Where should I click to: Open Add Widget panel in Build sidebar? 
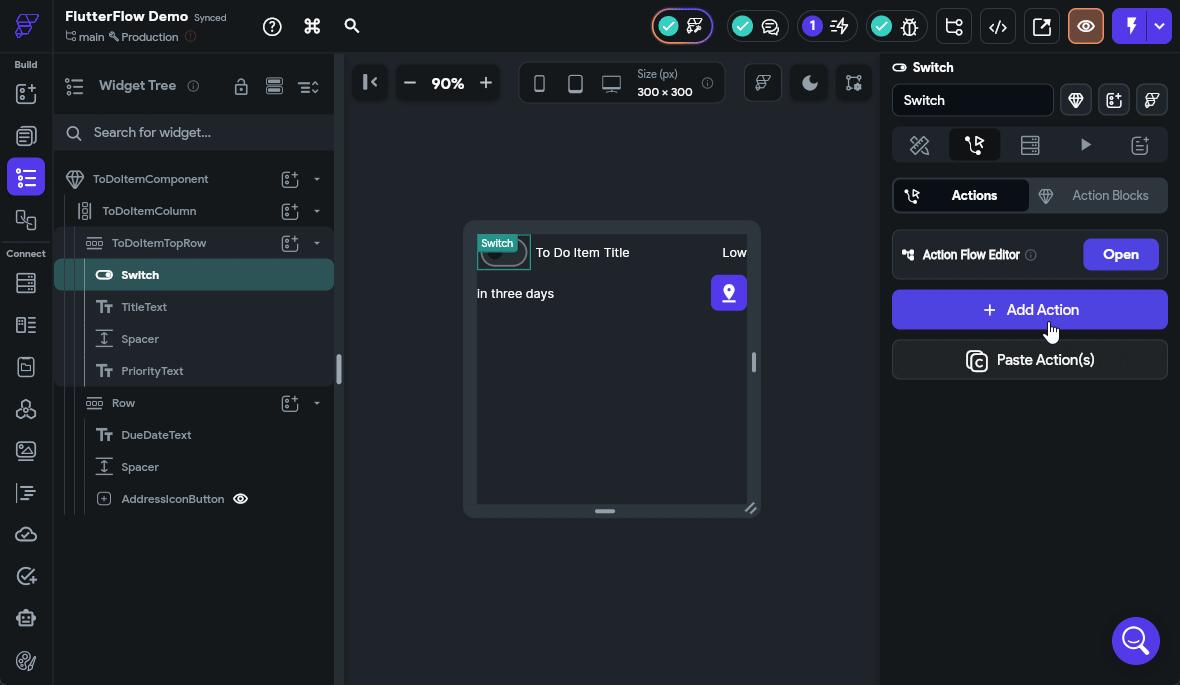click(x=26, y=93)
